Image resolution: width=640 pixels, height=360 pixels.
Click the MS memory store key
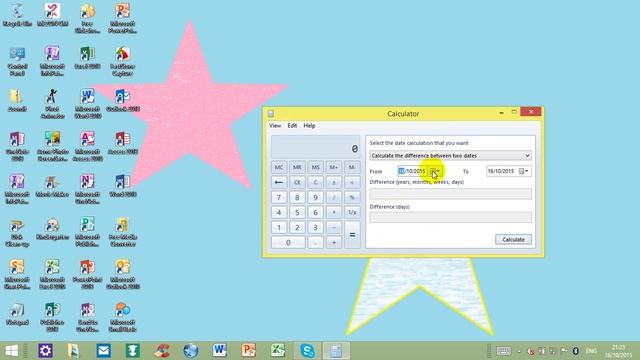316,167
